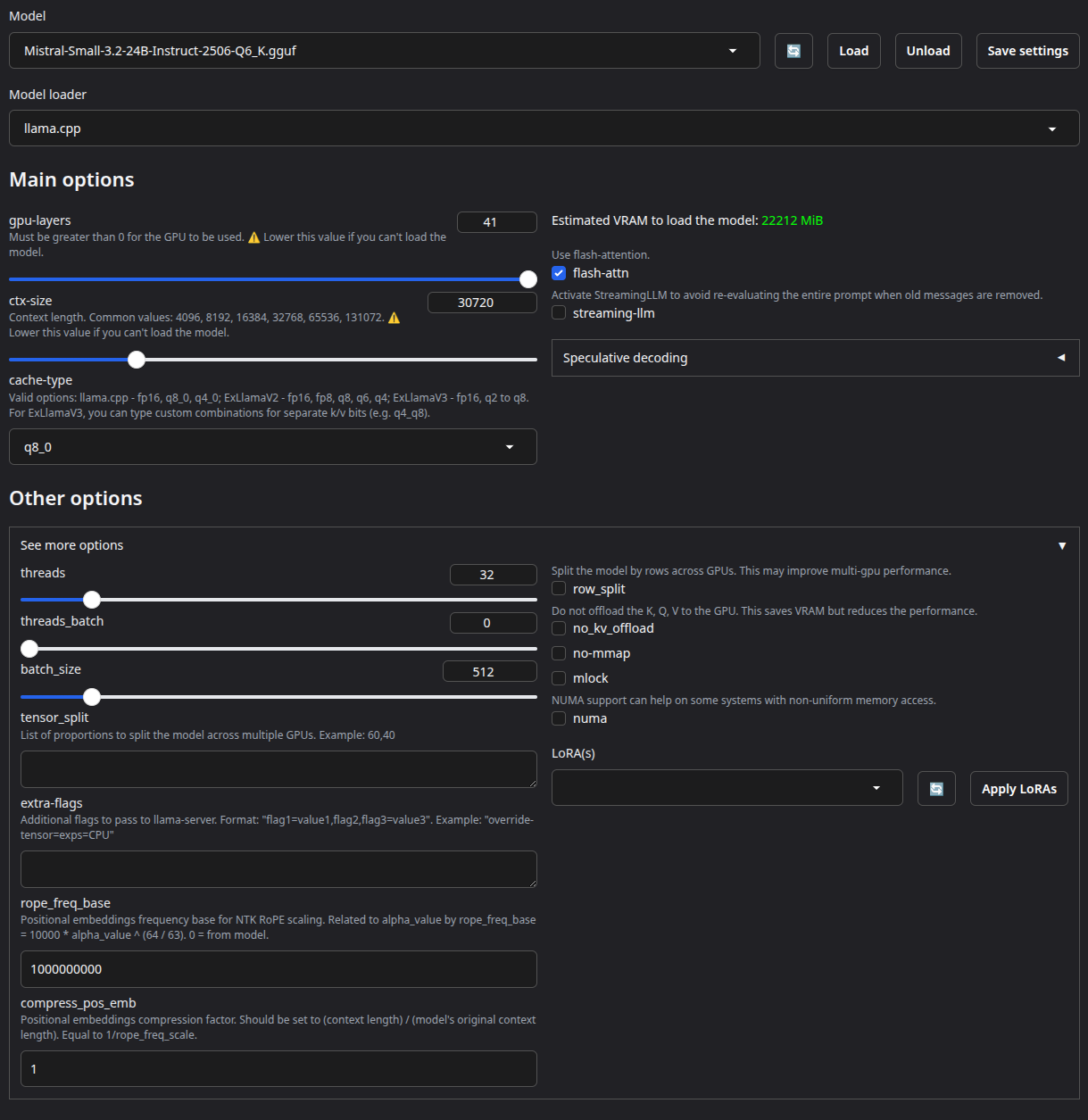Click the tensor_split text box
The height and width of the screenshot is (1120, 1088).
pyautogui.click(x=278, y=769)
